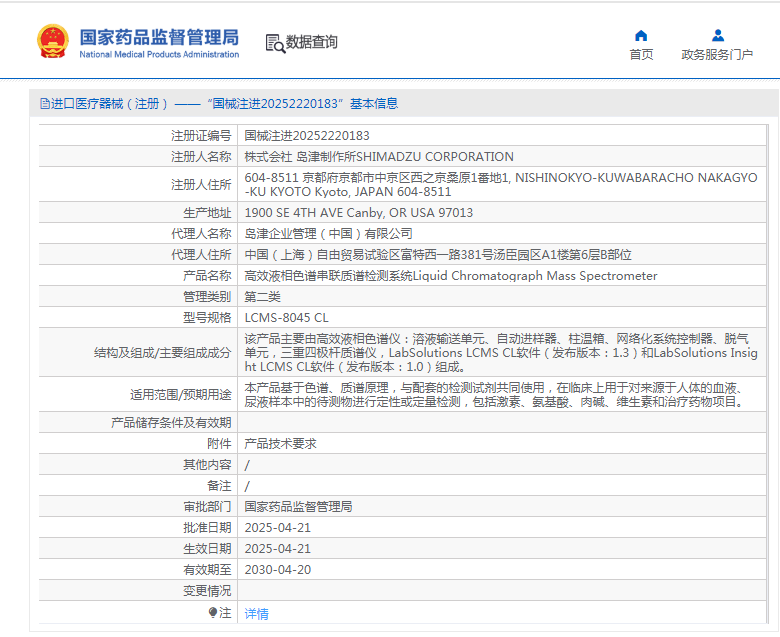The height and width of the screenshot is (637, 780).
Task: Click the 型号规格 value LCMS-8045 CL
Action: click(287, 317)
